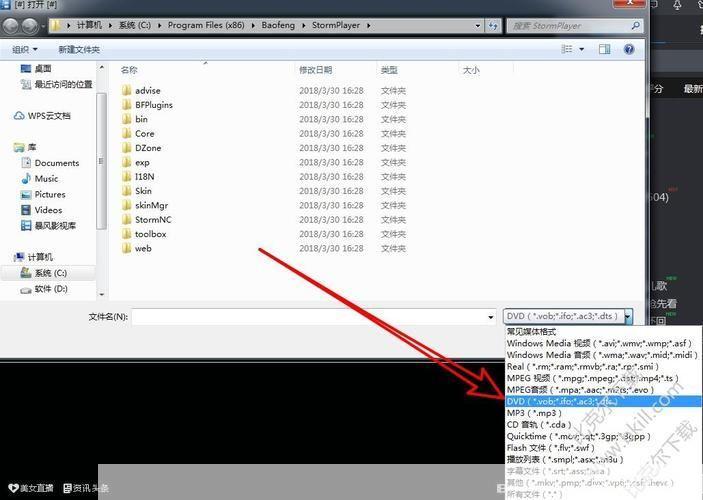
Task: Open the view options icon
Action: (567, 49)
